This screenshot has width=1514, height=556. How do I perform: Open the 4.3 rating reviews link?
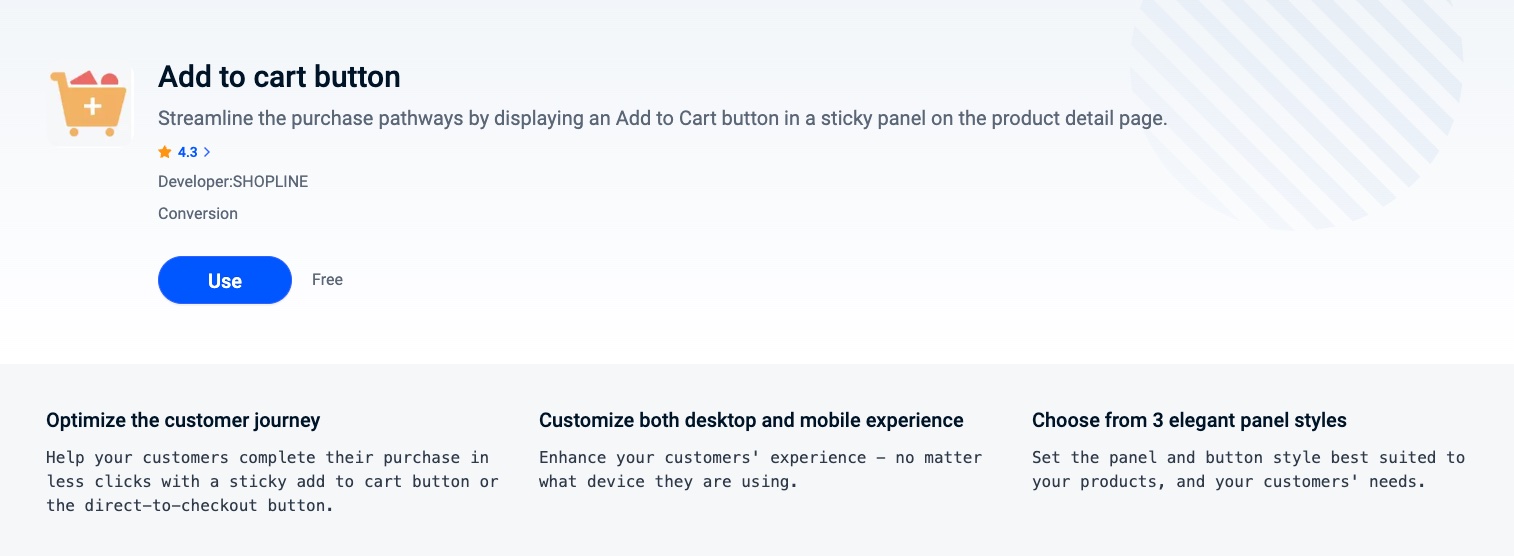click(188, 152)
